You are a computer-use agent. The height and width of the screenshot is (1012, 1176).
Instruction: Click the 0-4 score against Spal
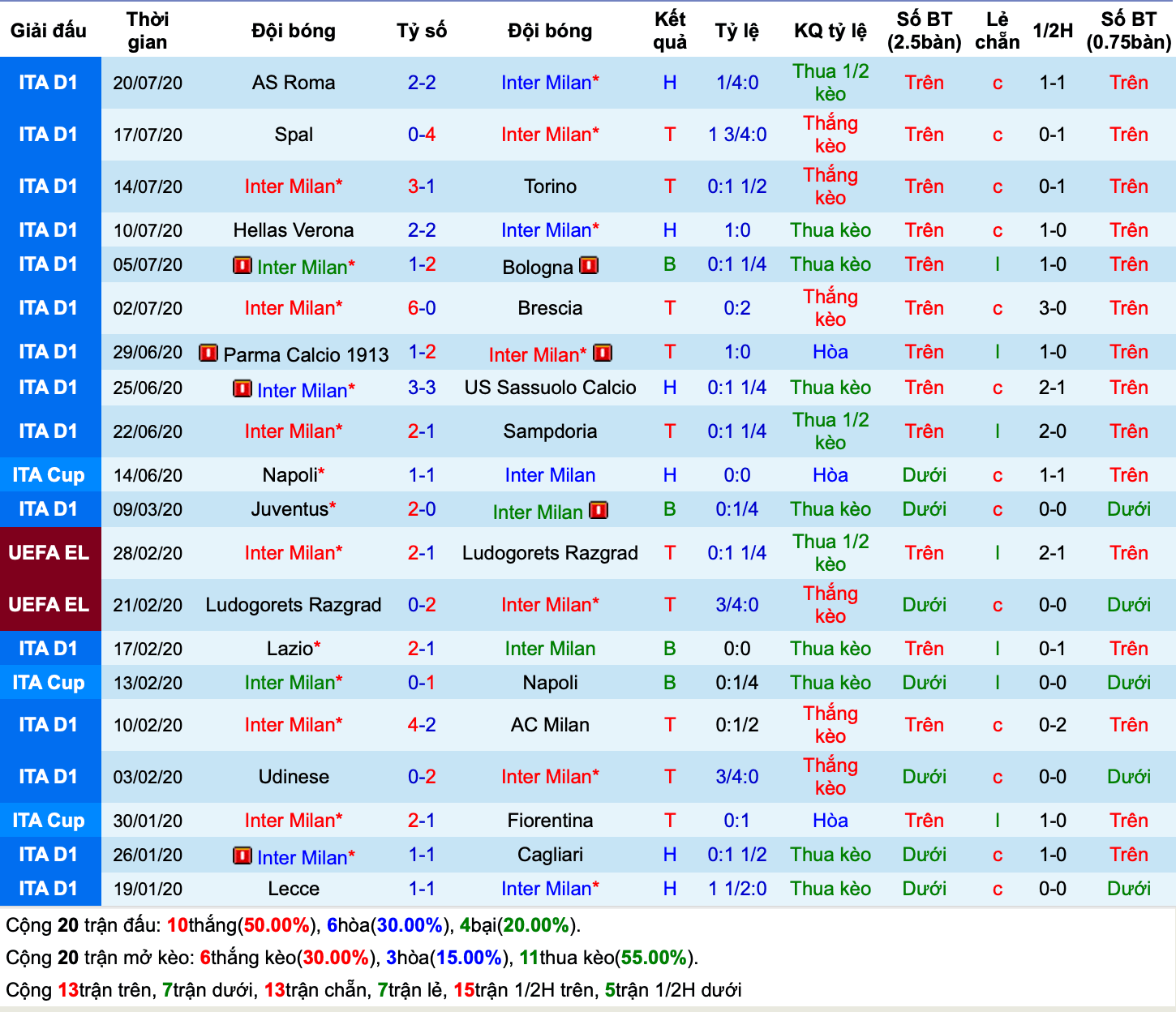(422, 135)
